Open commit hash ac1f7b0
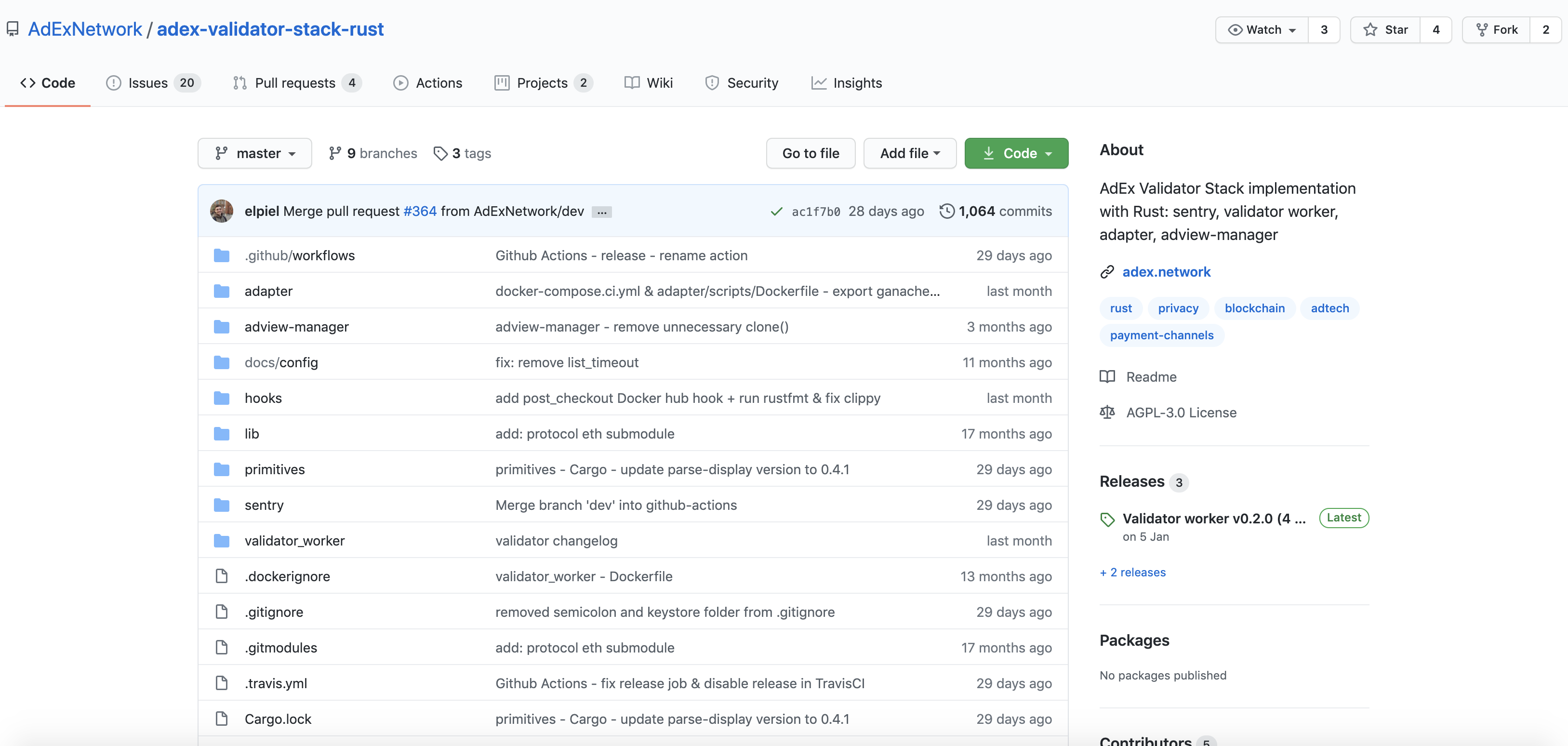 pos(816,211)
